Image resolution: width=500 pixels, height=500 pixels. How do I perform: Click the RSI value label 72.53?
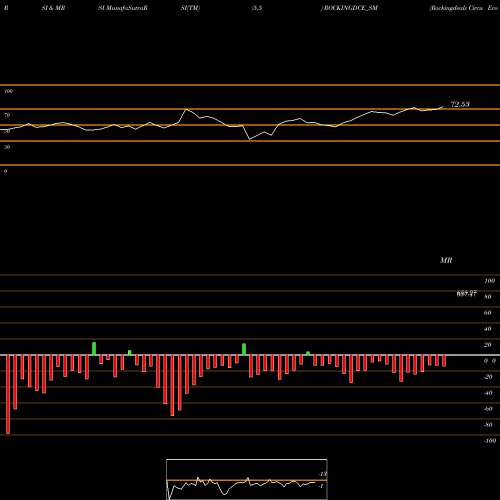[x=460, y=104]
